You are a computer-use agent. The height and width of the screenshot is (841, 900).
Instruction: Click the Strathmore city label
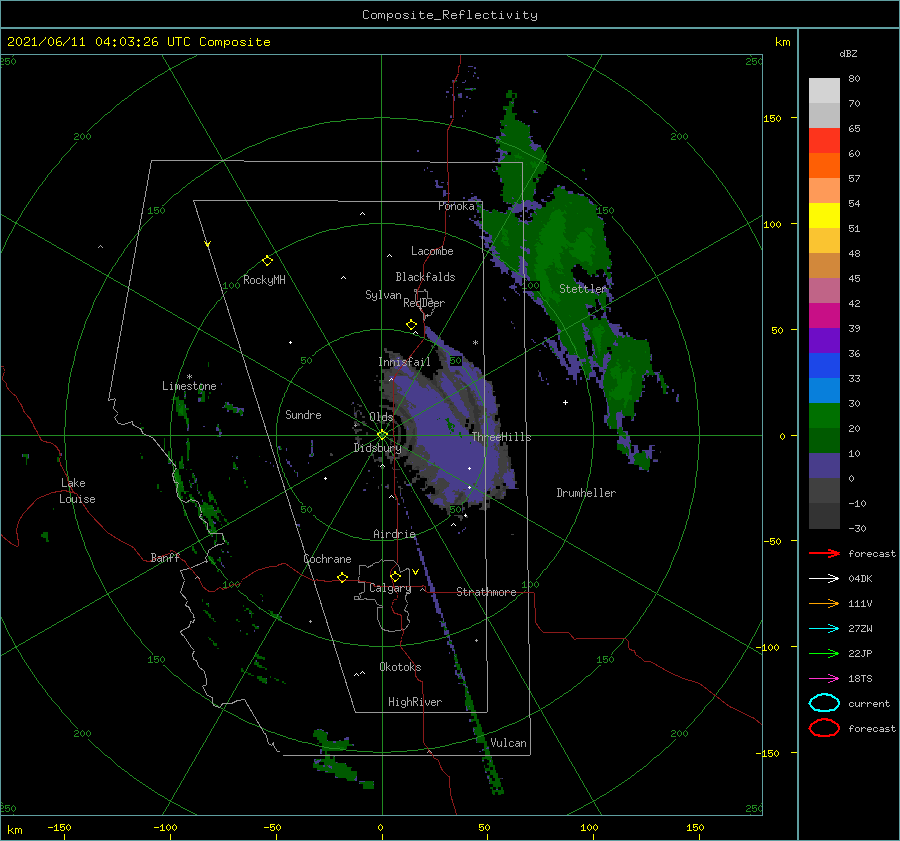[x=486, y=592]
